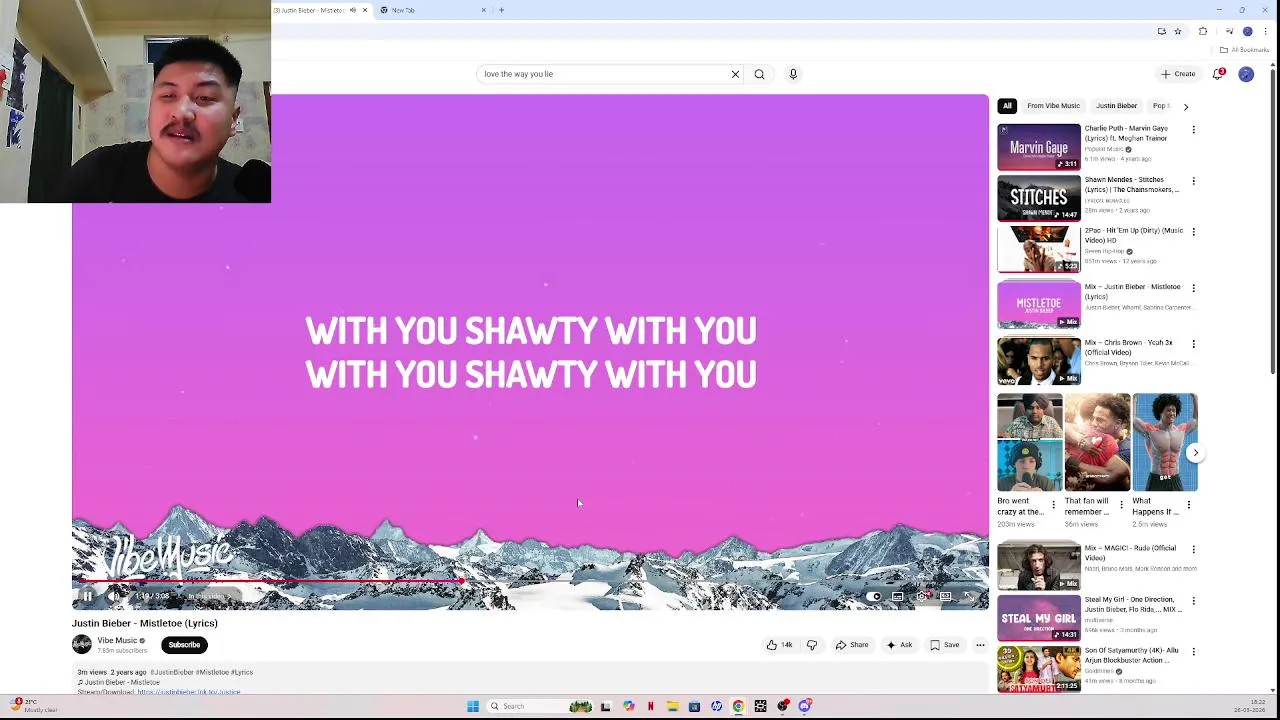Save the video to a playlist
Image resolution: width=1280 pixels, height=720 pixels.
coord(945,645)
